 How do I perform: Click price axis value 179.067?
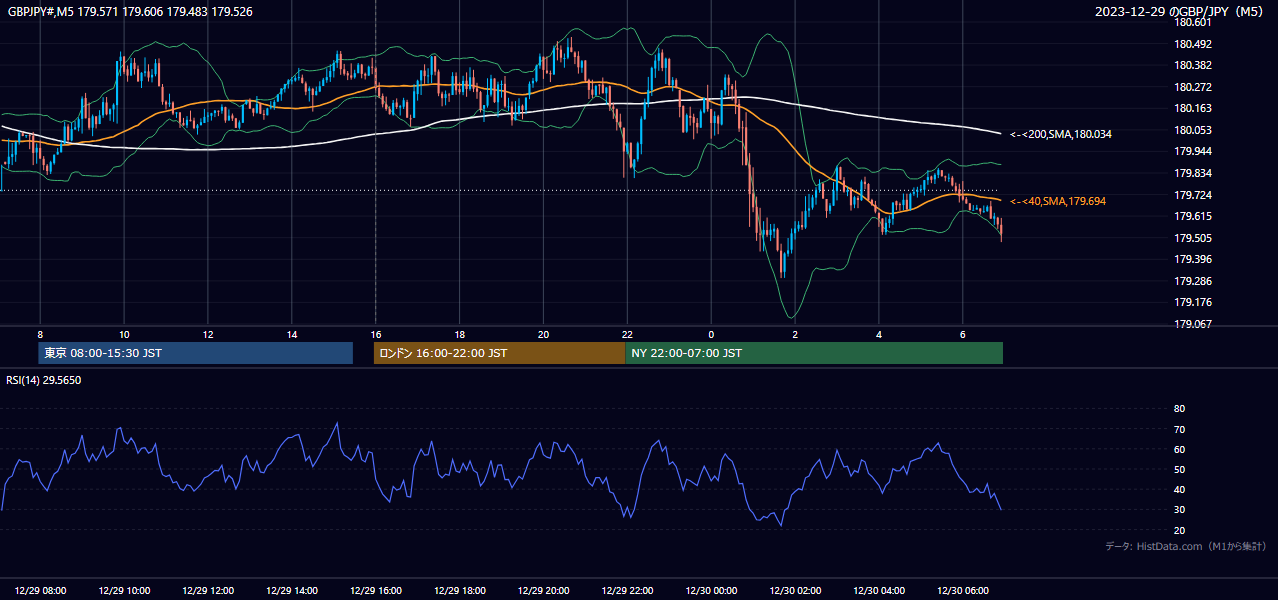(1192, 324)
